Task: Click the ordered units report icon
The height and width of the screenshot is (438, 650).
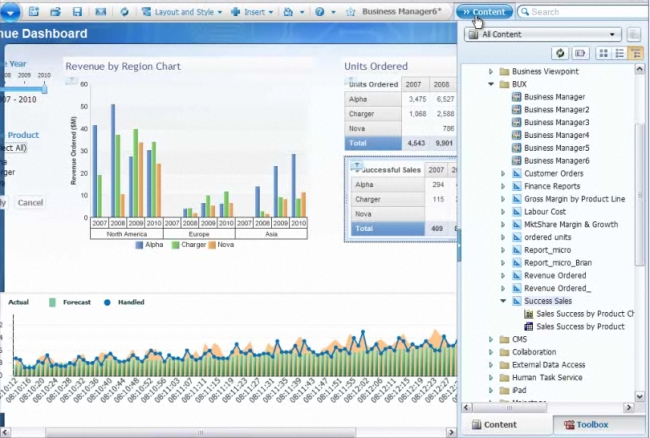Action: coord(517,237)
